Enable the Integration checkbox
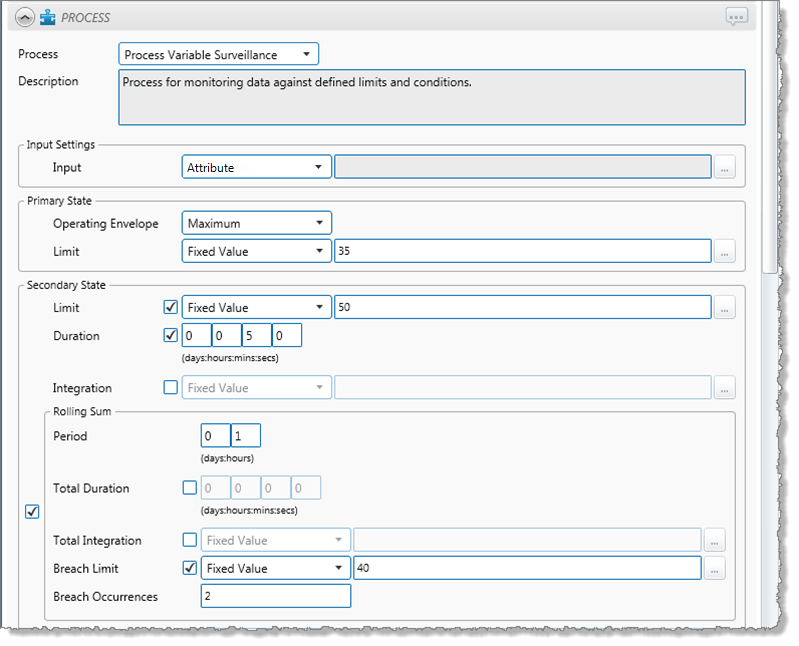Image resolution: width=799 pixels, height=646 pixels. (170, 388)
